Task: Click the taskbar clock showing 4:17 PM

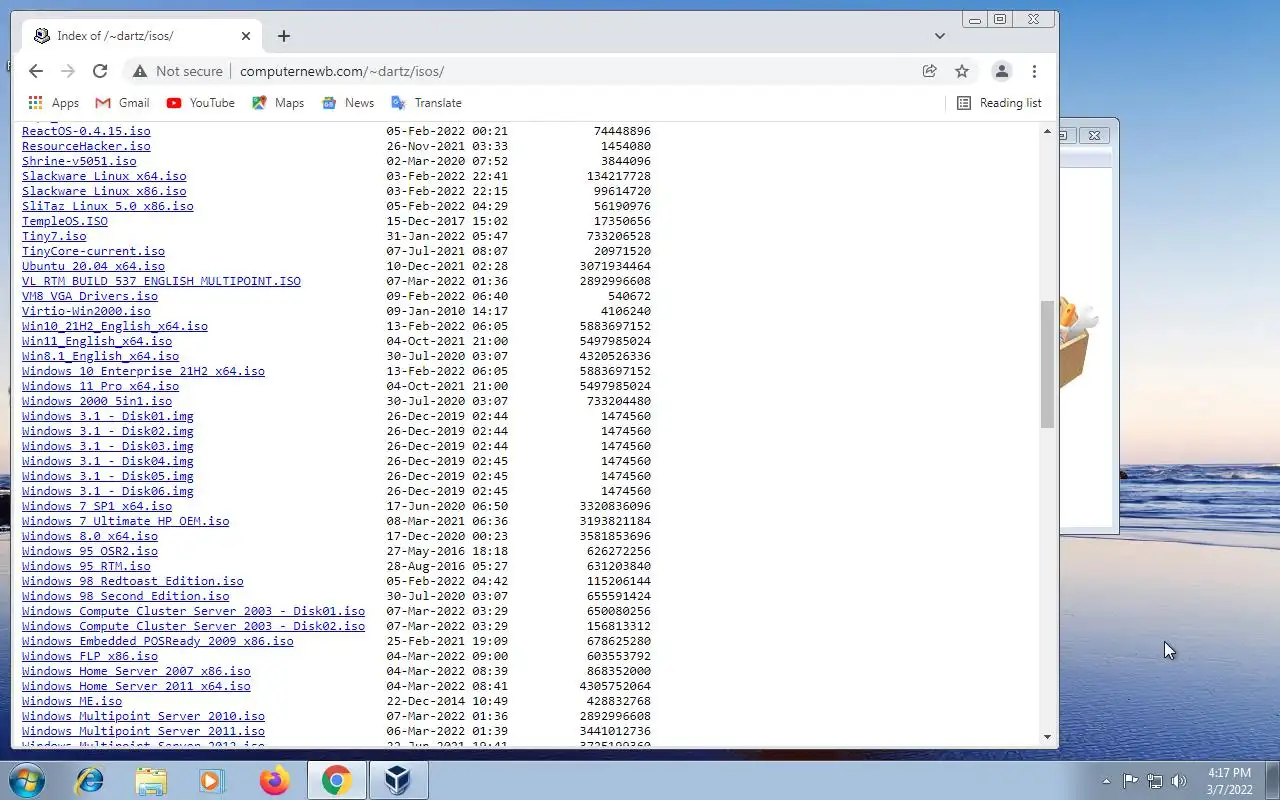Action: coord(1229,781)
